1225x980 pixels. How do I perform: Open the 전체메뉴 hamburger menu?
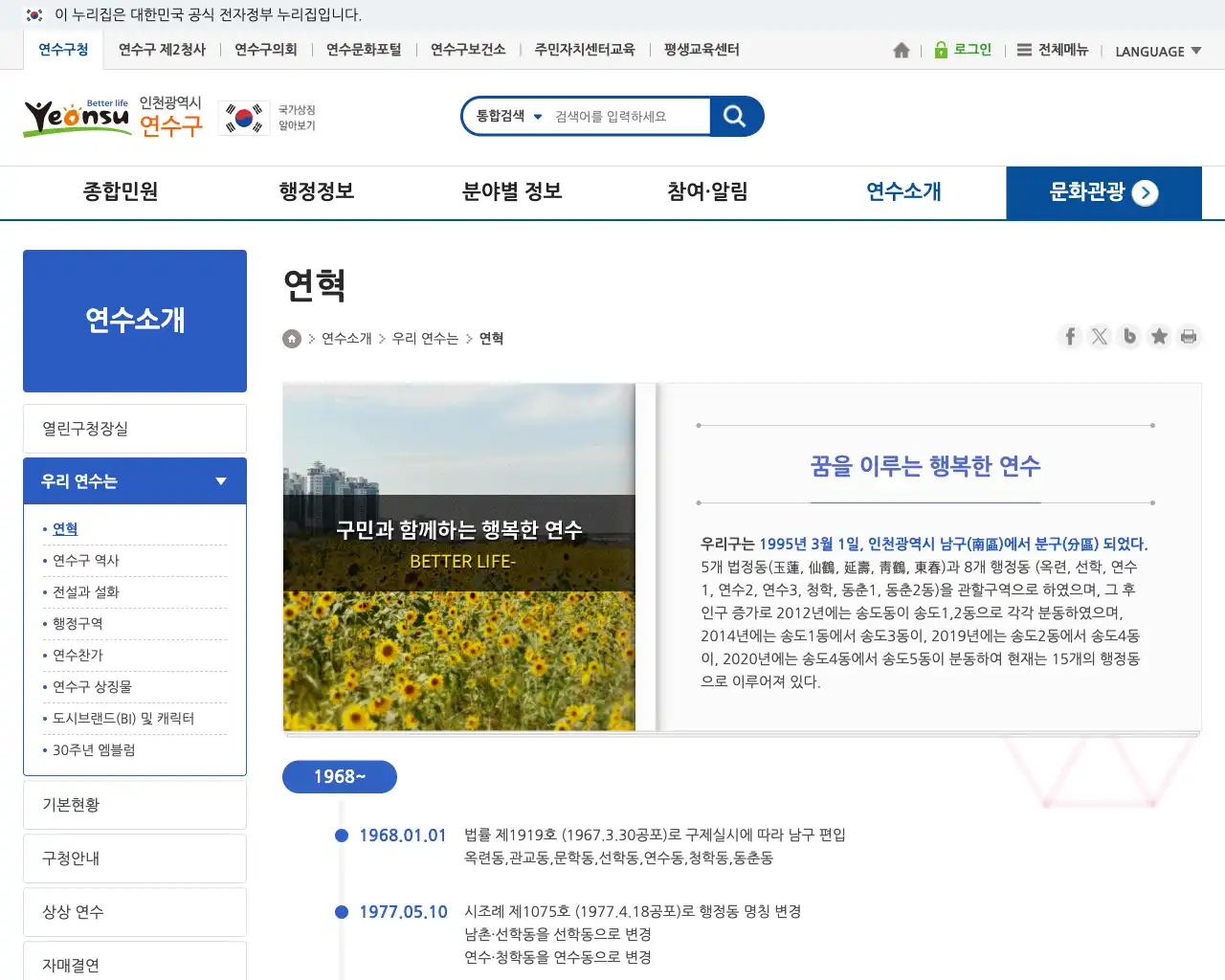point(1053,50)
